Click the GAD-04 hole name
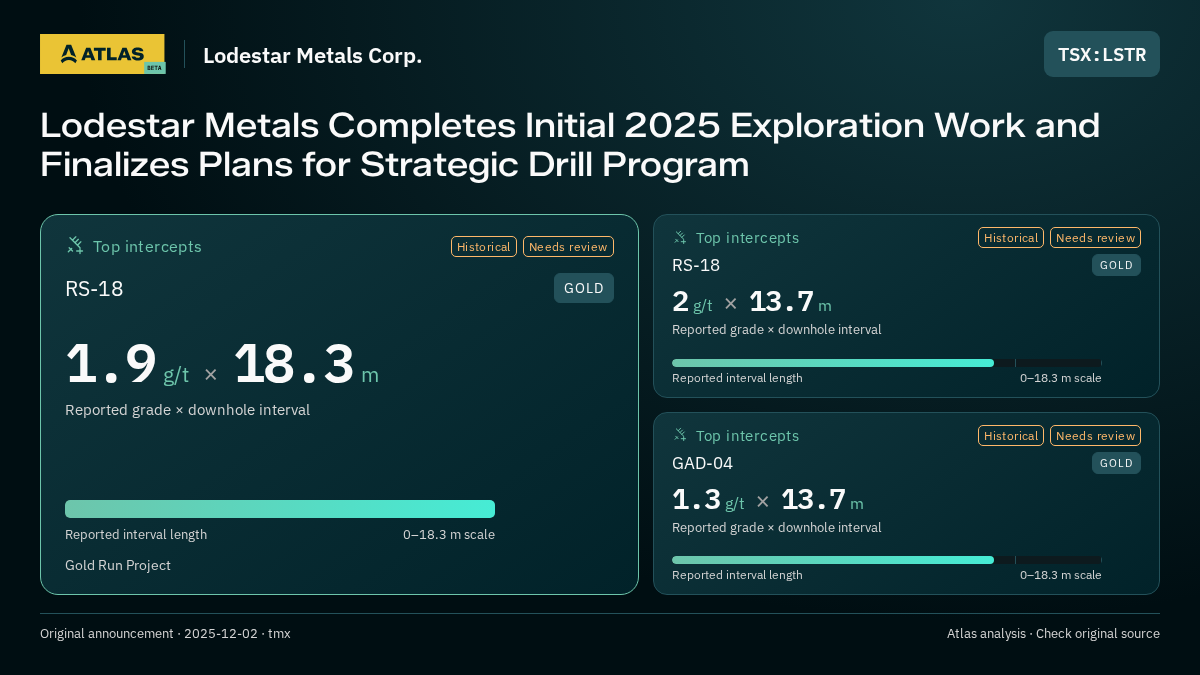The width and height of the screenshot is (1200, 675). coord(703,463)
